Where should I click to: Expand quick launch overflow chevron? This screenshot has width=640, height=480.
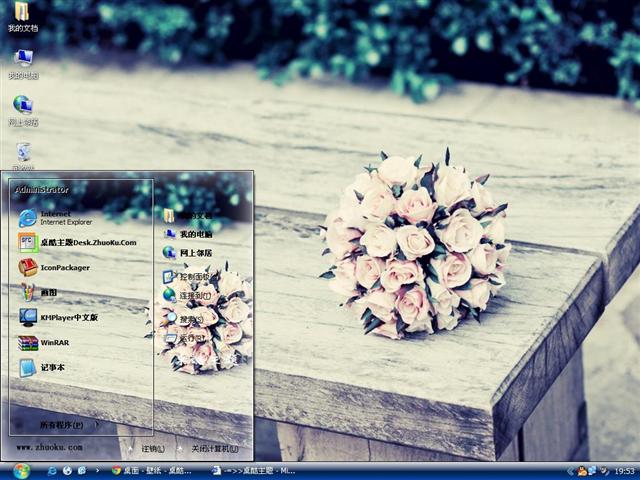[x=97, y=471]
